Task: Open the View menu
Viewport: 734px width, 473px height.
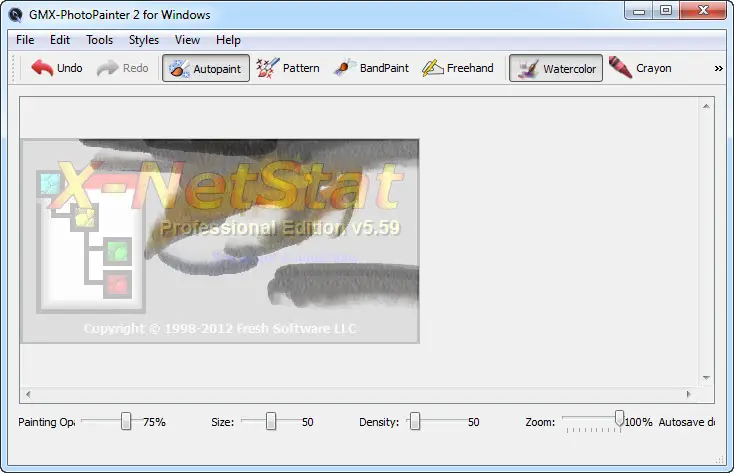Action: [187, 40]
